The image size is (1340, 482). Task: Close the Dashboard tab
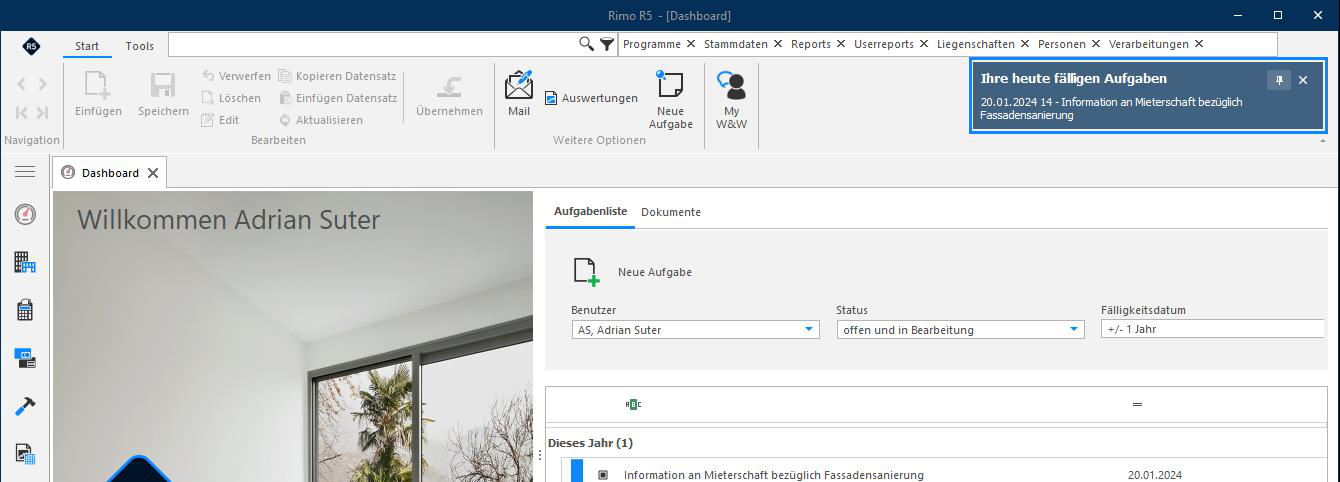(153, 173)
